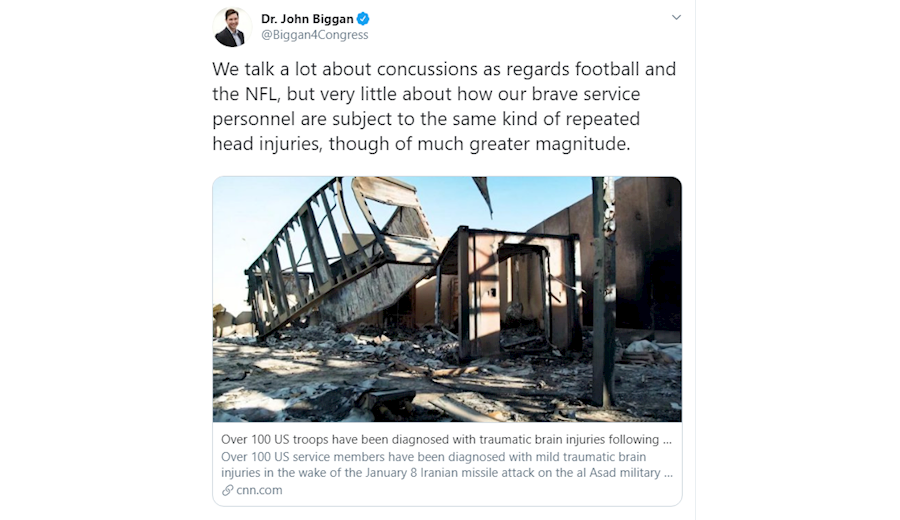Visit the @Biggan4Congress handle link
900x520 pixels.
(x=315, y=35)
